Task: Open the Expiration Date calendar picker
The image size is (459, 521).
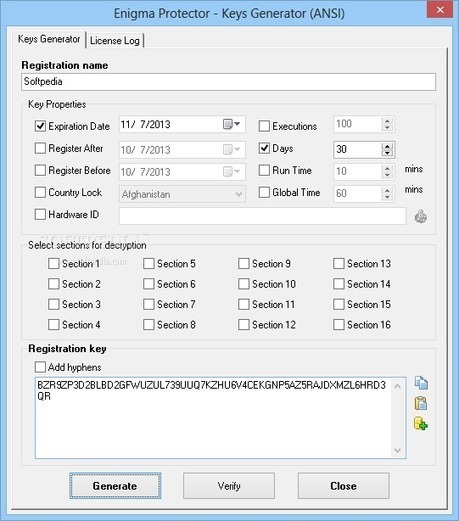Action: coord(231,124)
